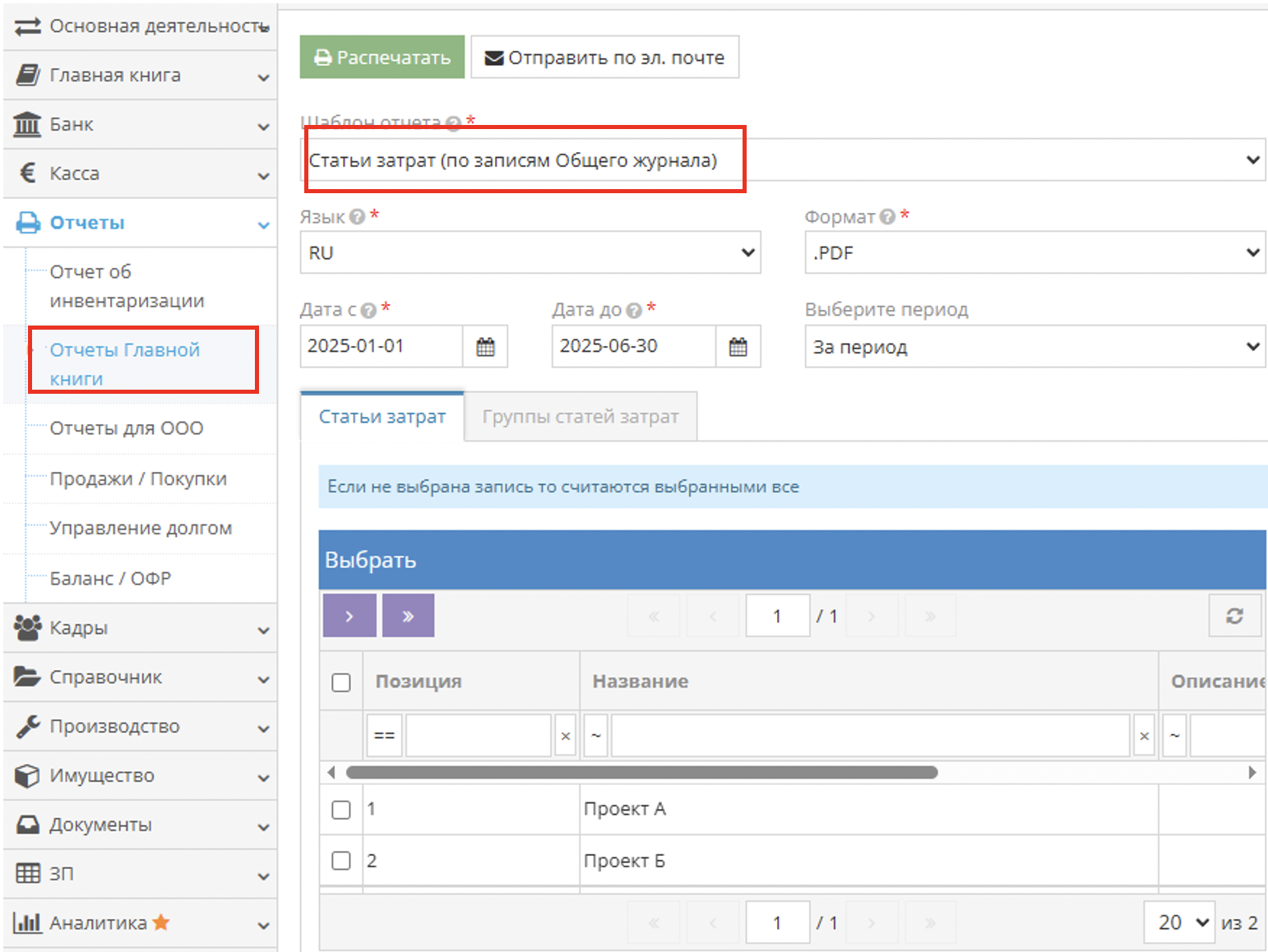Toggle the select-all header checkbox
The width and height of the screenshot is (1268, 952).
[341, 682]
